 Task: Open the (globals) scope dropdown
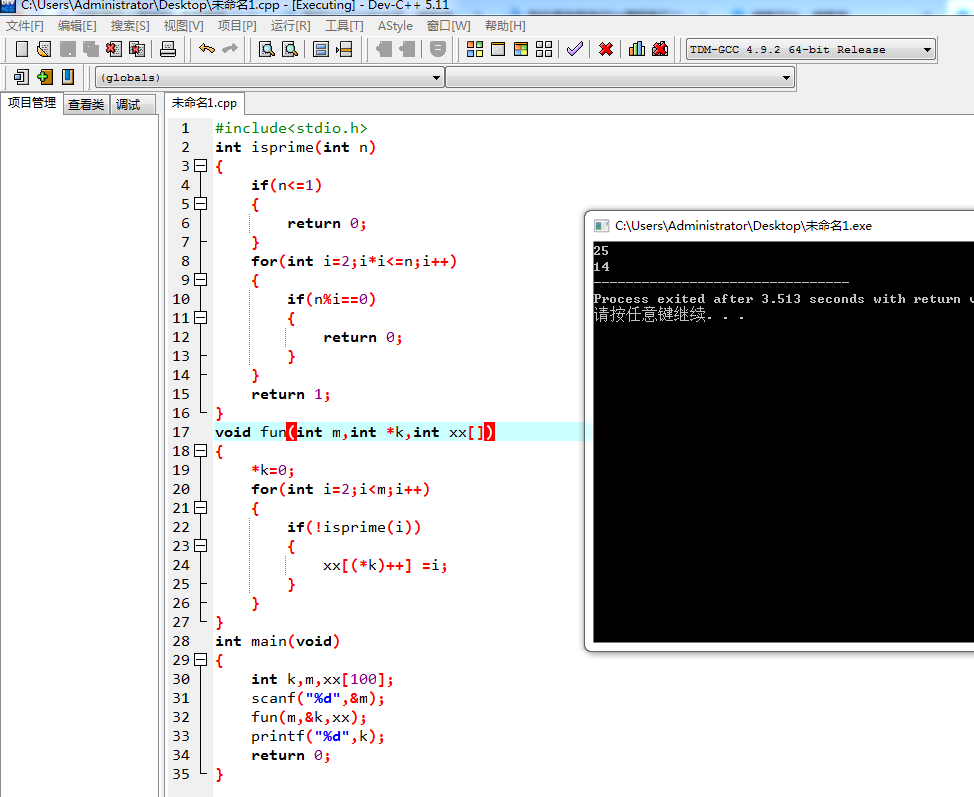[436, 78]
